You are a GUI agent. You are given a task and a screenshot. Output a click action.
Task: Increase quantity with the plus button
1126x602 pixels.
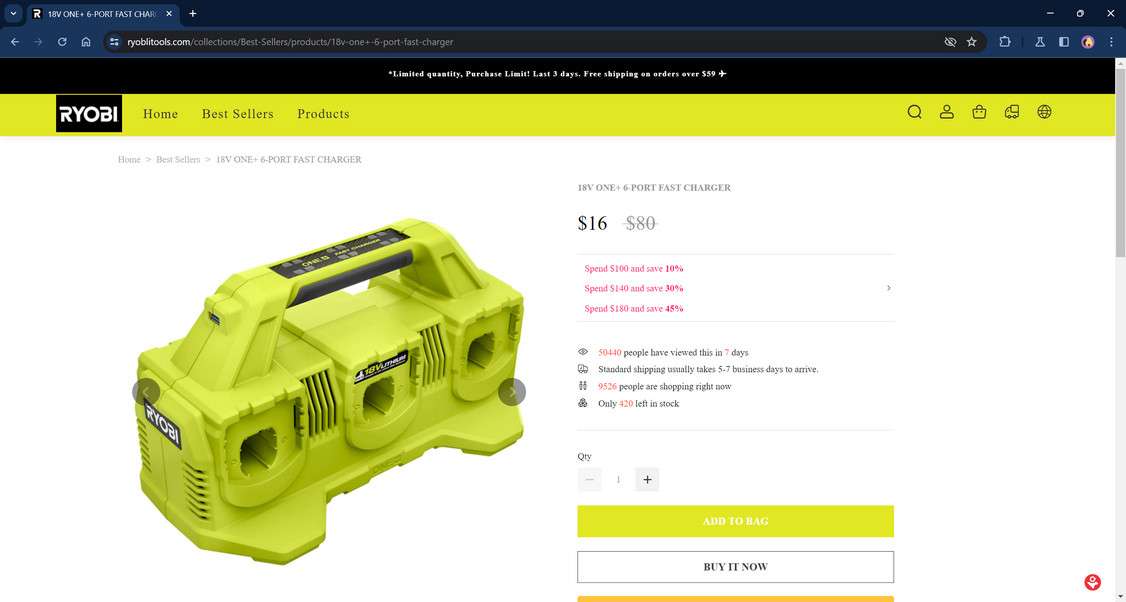(647, 479)
